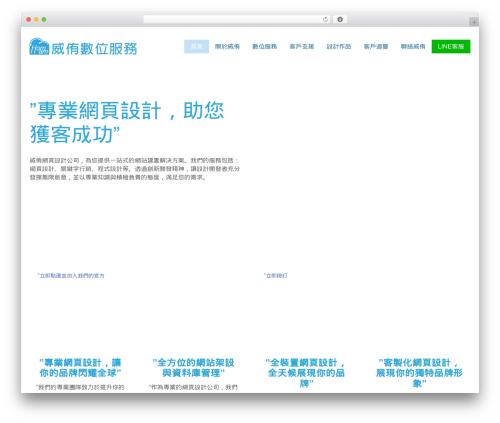500x423 pixels.
Task: Open the 客戶迴響 menu item
Action: 376,46
